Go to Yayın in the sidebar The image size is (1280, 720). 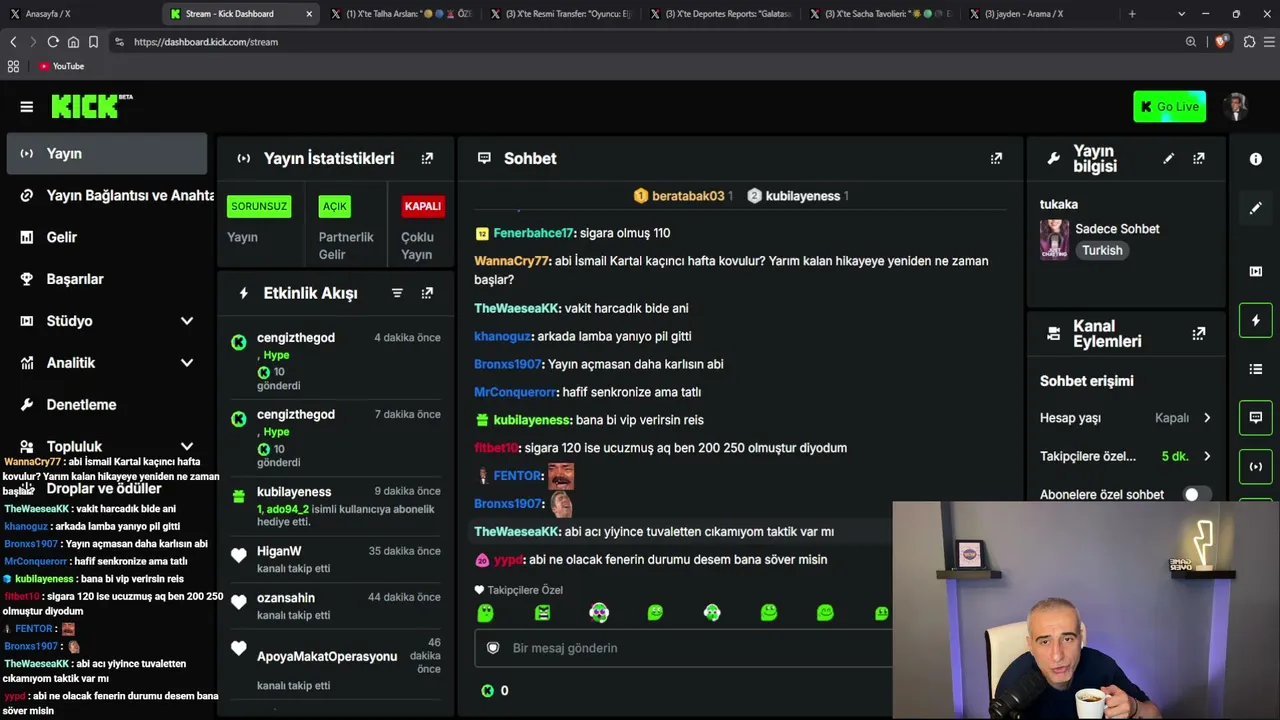(107, 154)
